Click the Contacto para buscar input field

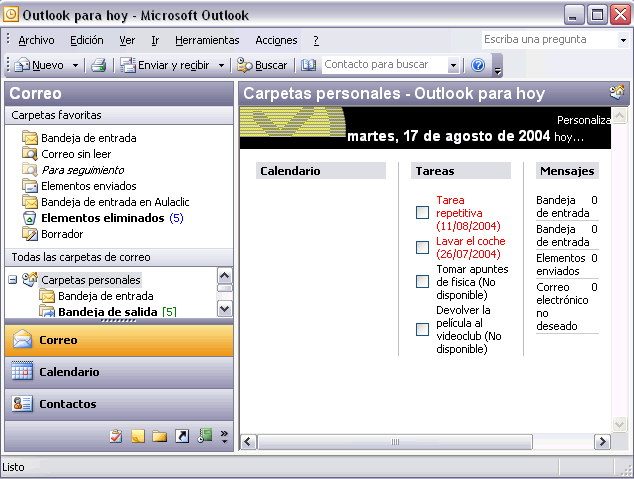pyautogui.click(x=385, y=65)
